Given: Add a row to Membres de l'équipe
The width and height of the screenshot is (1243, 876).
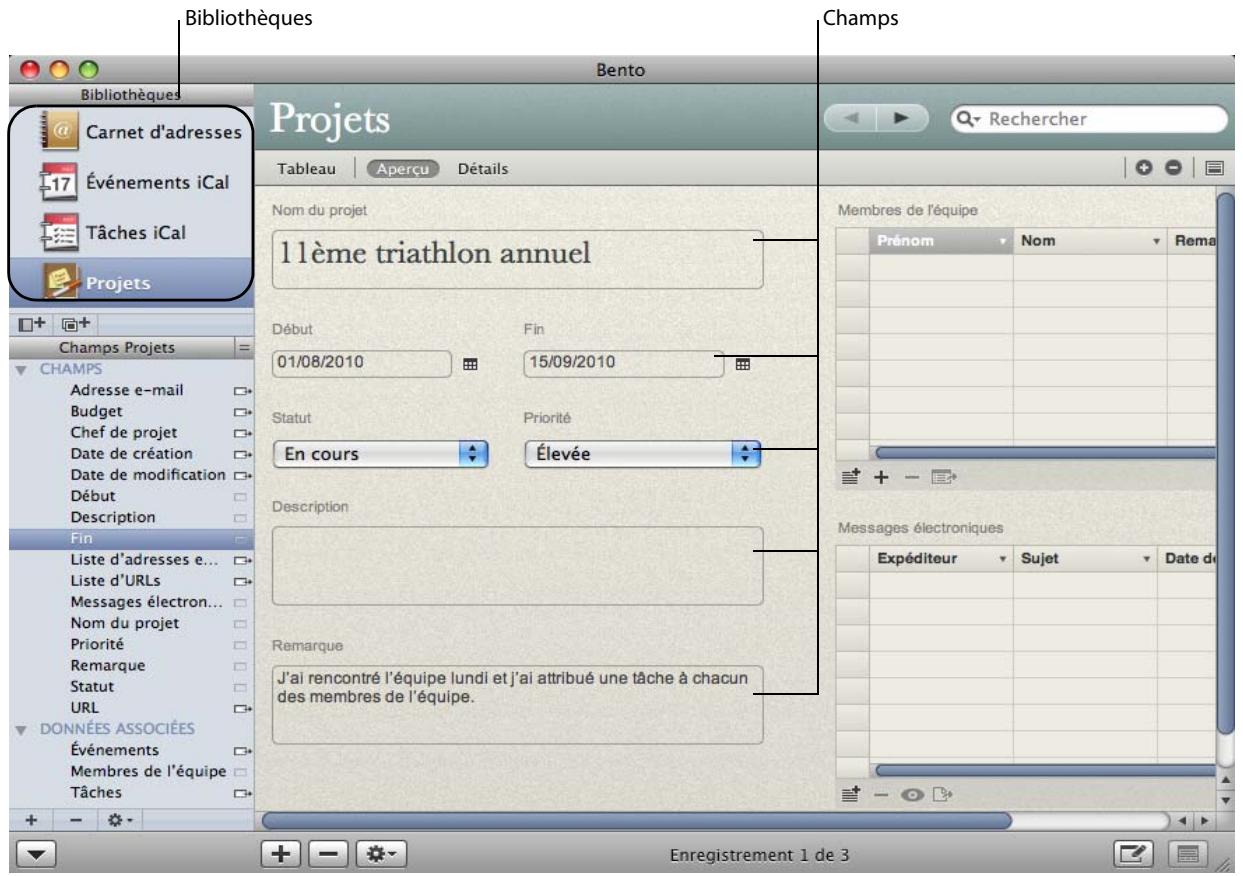Looking at the screenshot, I should click(882, 479).
